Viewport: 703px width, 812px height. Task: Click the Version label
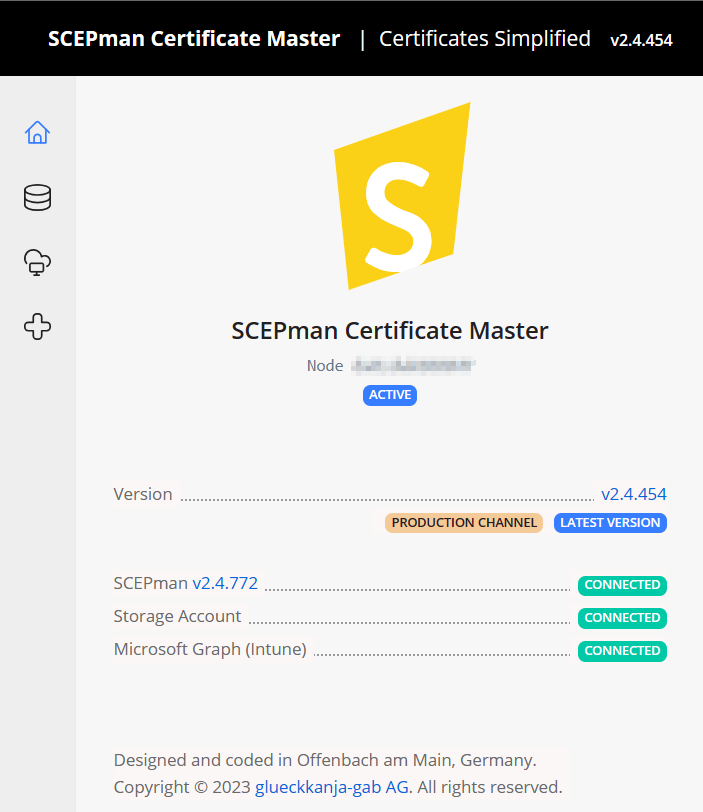[143, 494]
